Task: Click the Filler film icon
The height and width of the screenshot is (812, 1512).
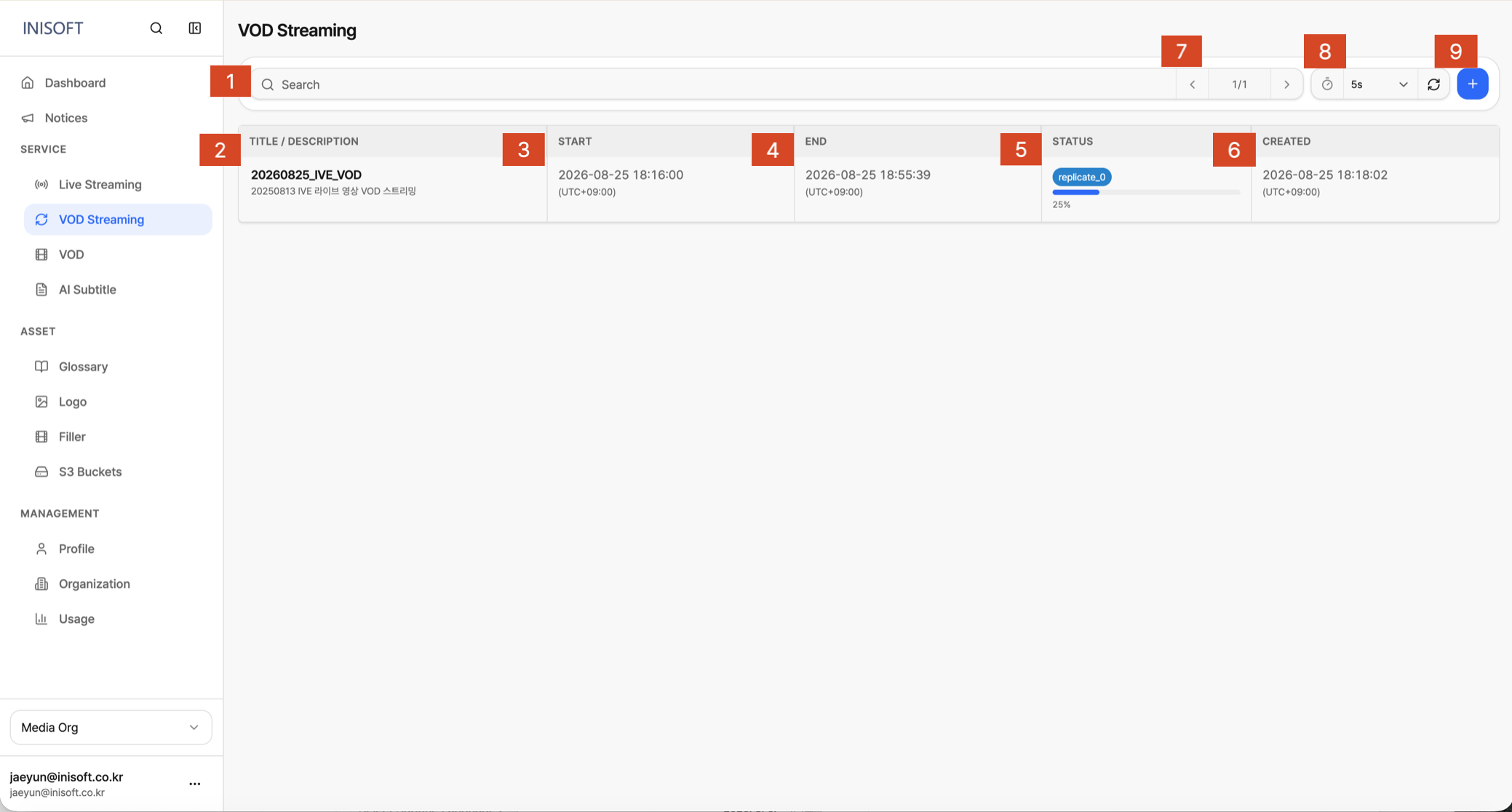Action: [x=41, y=437]
